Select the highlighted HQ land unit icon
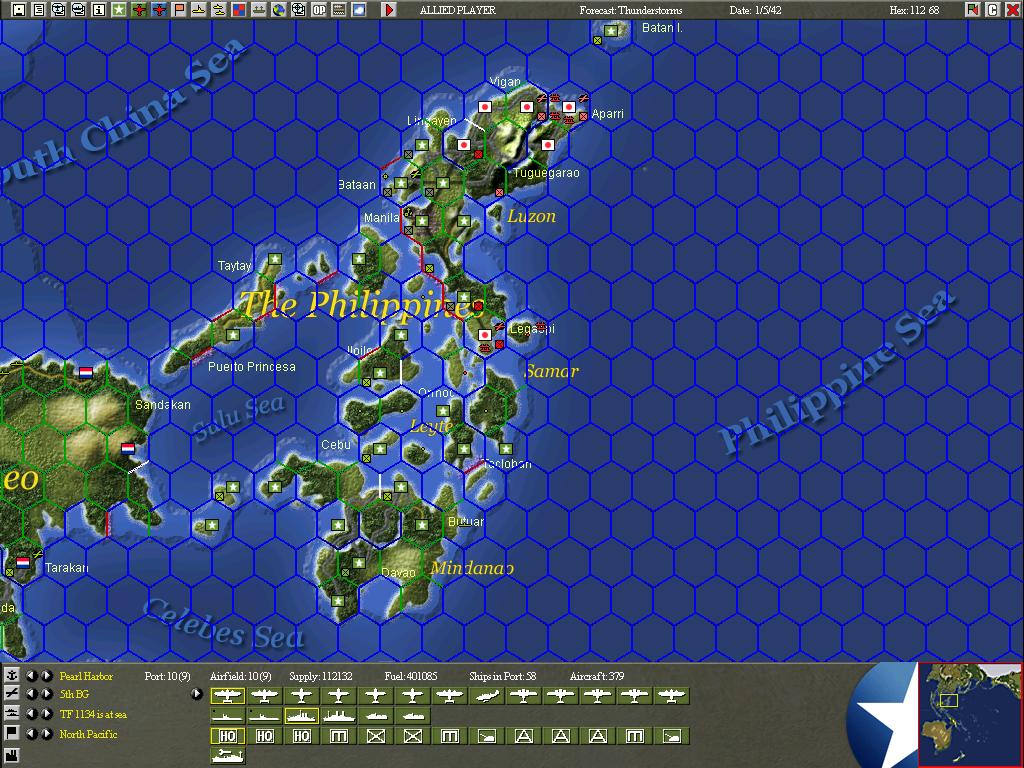Viewport: 1024px width, 768px height. [x=227, y=736]
